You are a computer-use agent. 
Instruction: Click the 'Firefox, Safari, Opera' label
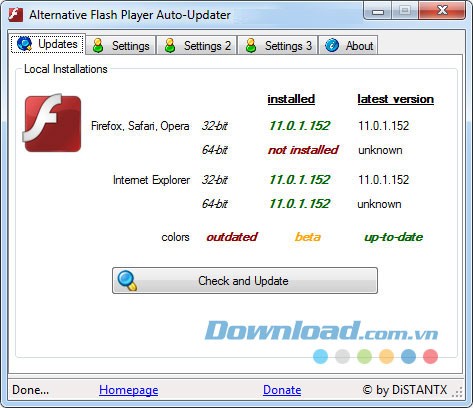coord(140,126)
